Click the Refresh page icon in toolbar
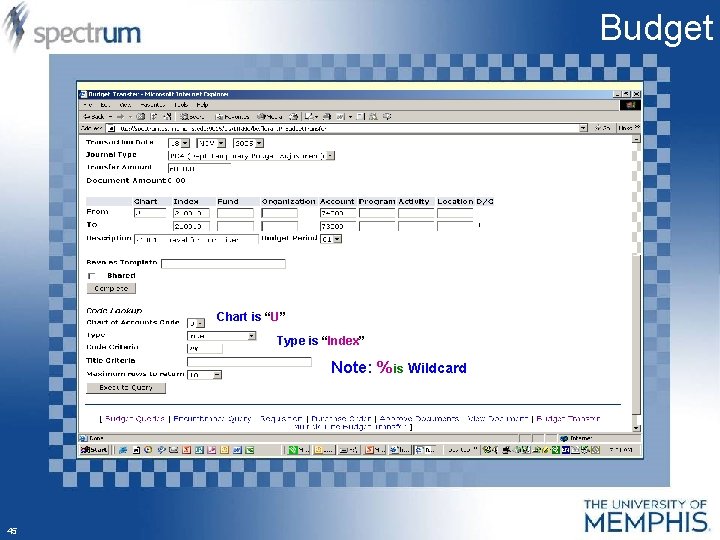Screen dimensions: 720x540 (154, 117)
